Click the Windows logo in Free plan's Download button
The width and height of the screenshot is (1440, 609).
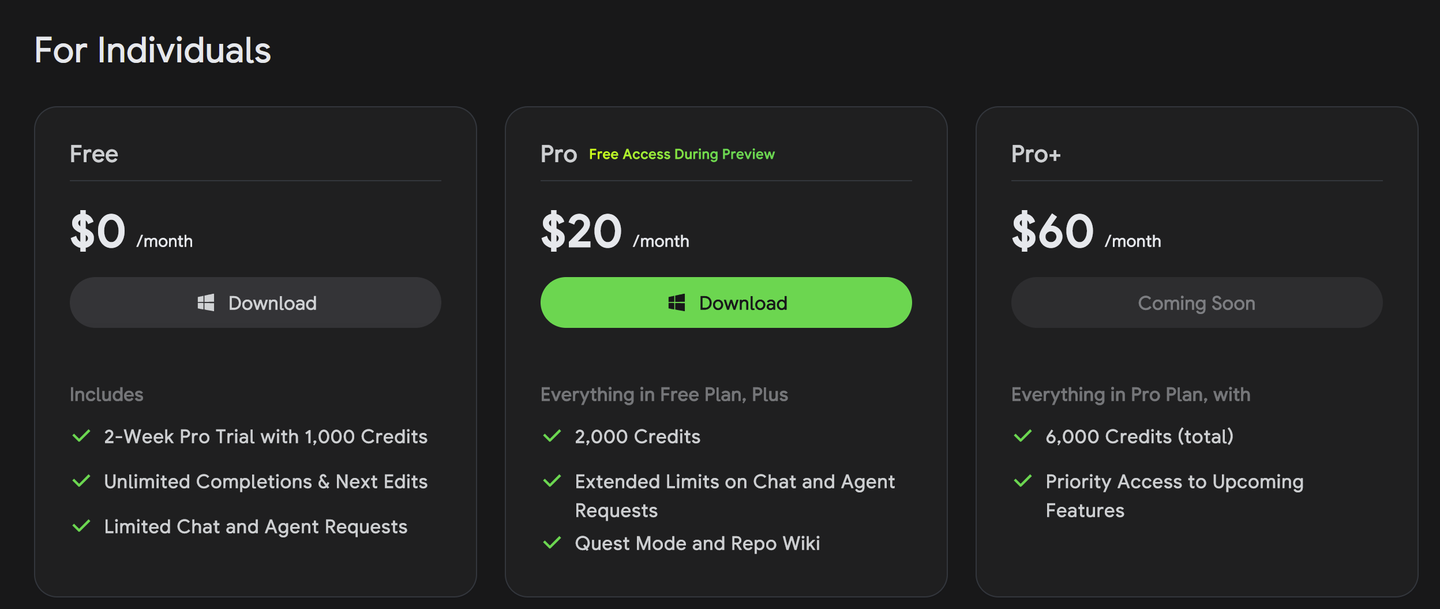tap(206, 302)
